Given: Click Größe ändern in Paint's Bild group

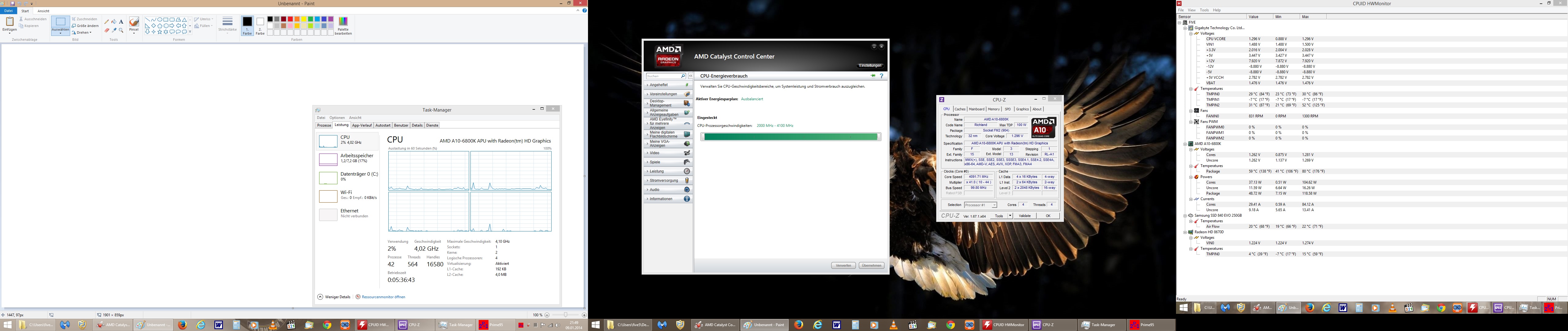Looking at the screenshot, I should (x=85, y=26).
